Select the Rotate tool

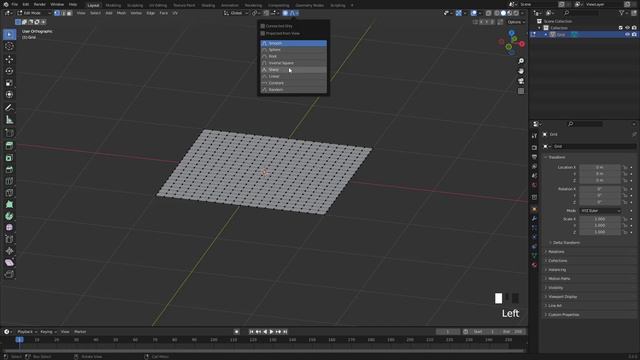pos(9,71)
